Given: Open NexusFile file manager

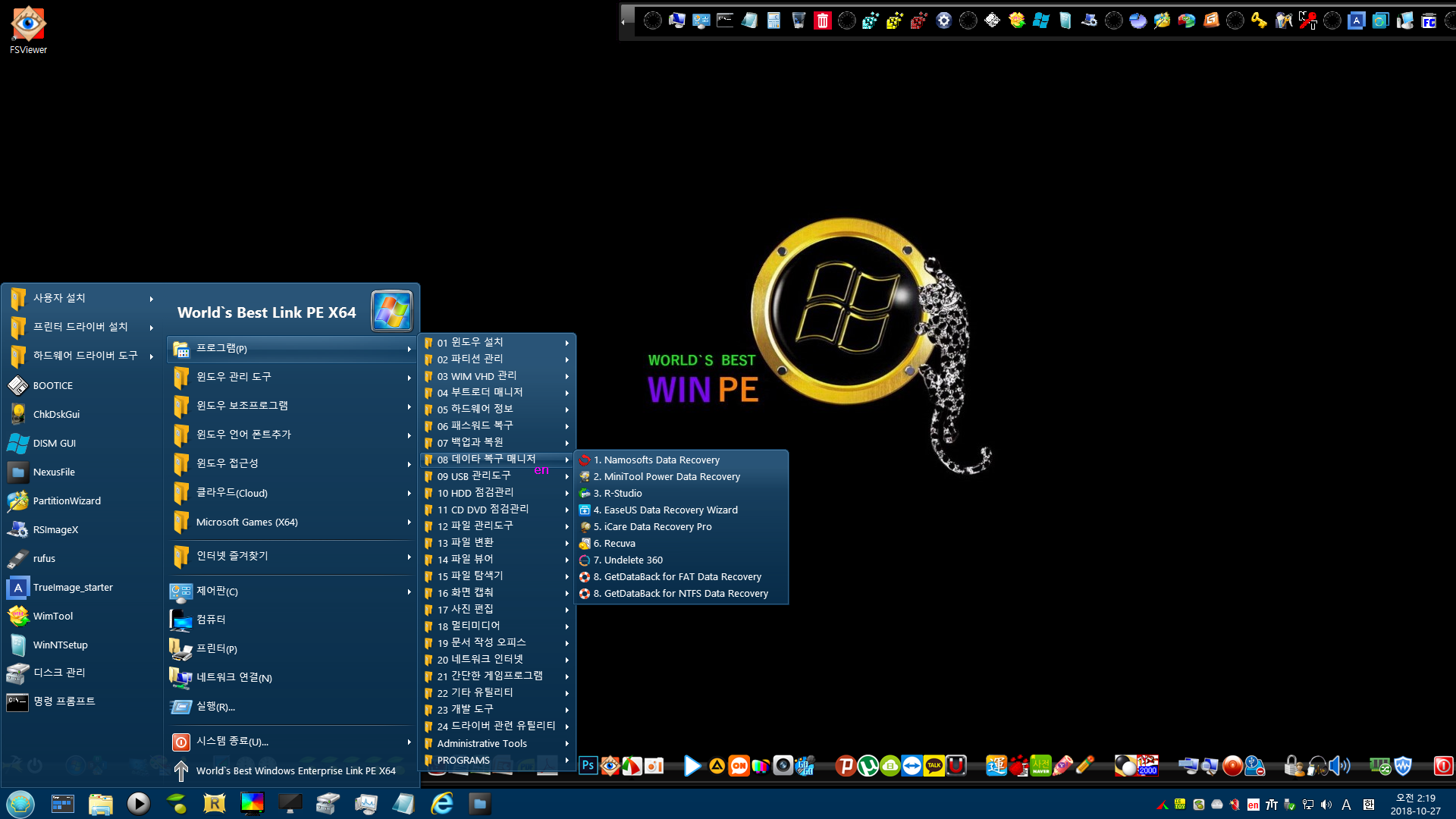Looking at the screenshot, I should [x=82, y=472].
